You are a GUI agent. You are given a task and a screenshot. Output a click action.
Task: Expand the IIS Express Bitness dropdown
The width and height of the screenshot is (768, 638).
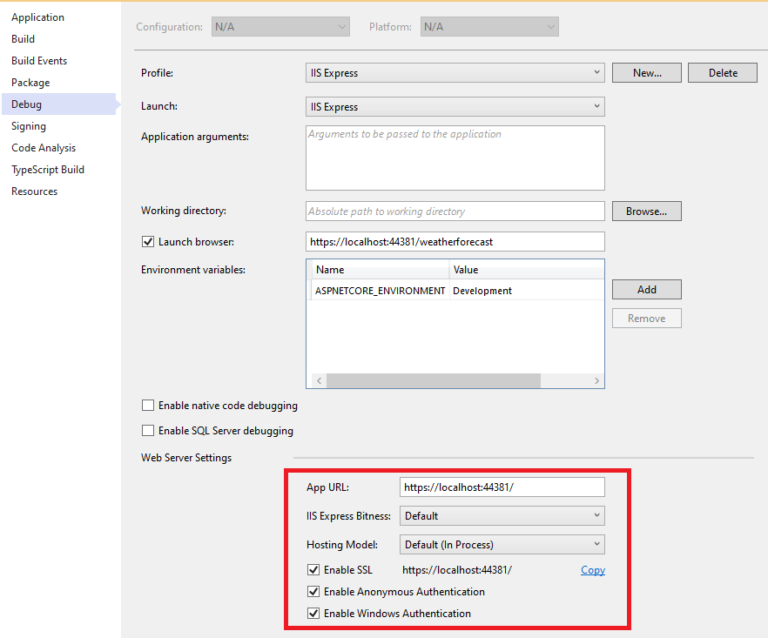click(x=501, y=516)
